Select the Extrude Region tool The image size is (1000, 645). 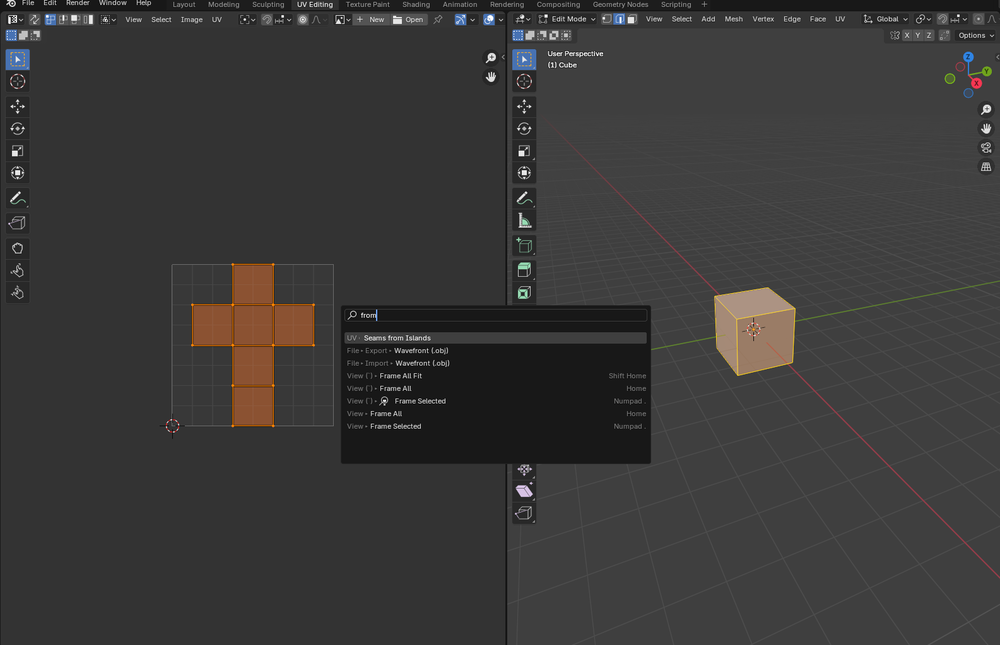click(x=524, y=270)
